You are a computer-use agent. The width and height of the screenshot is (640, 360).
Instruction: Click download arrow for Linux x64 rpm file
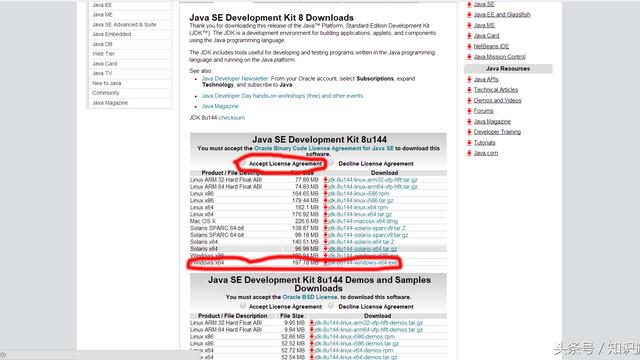pyautogui.click(x=325, y=207)
